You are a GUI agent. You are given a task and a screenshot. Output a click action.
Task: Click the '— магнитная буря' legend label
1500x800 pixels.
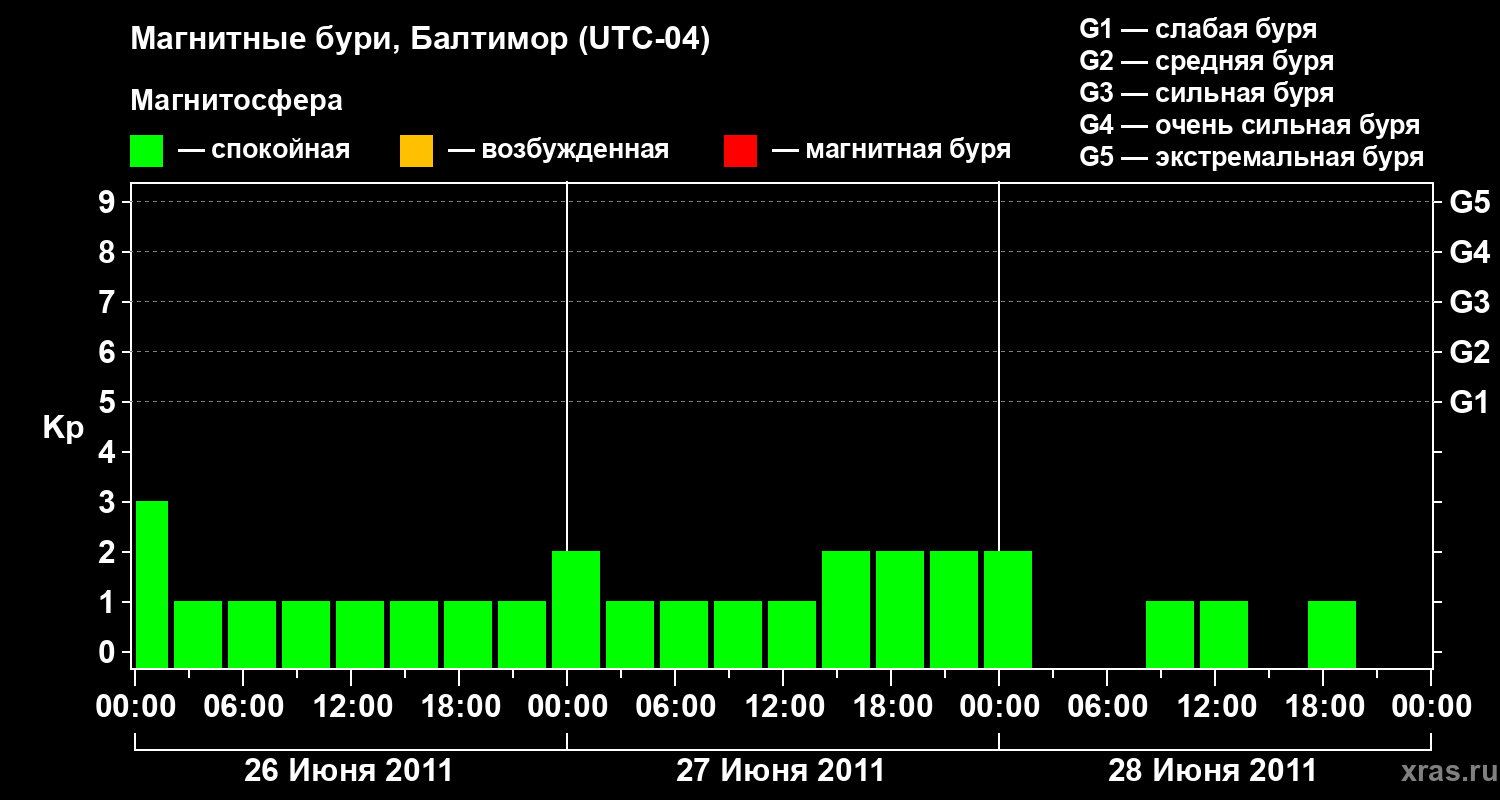[892, 150]
